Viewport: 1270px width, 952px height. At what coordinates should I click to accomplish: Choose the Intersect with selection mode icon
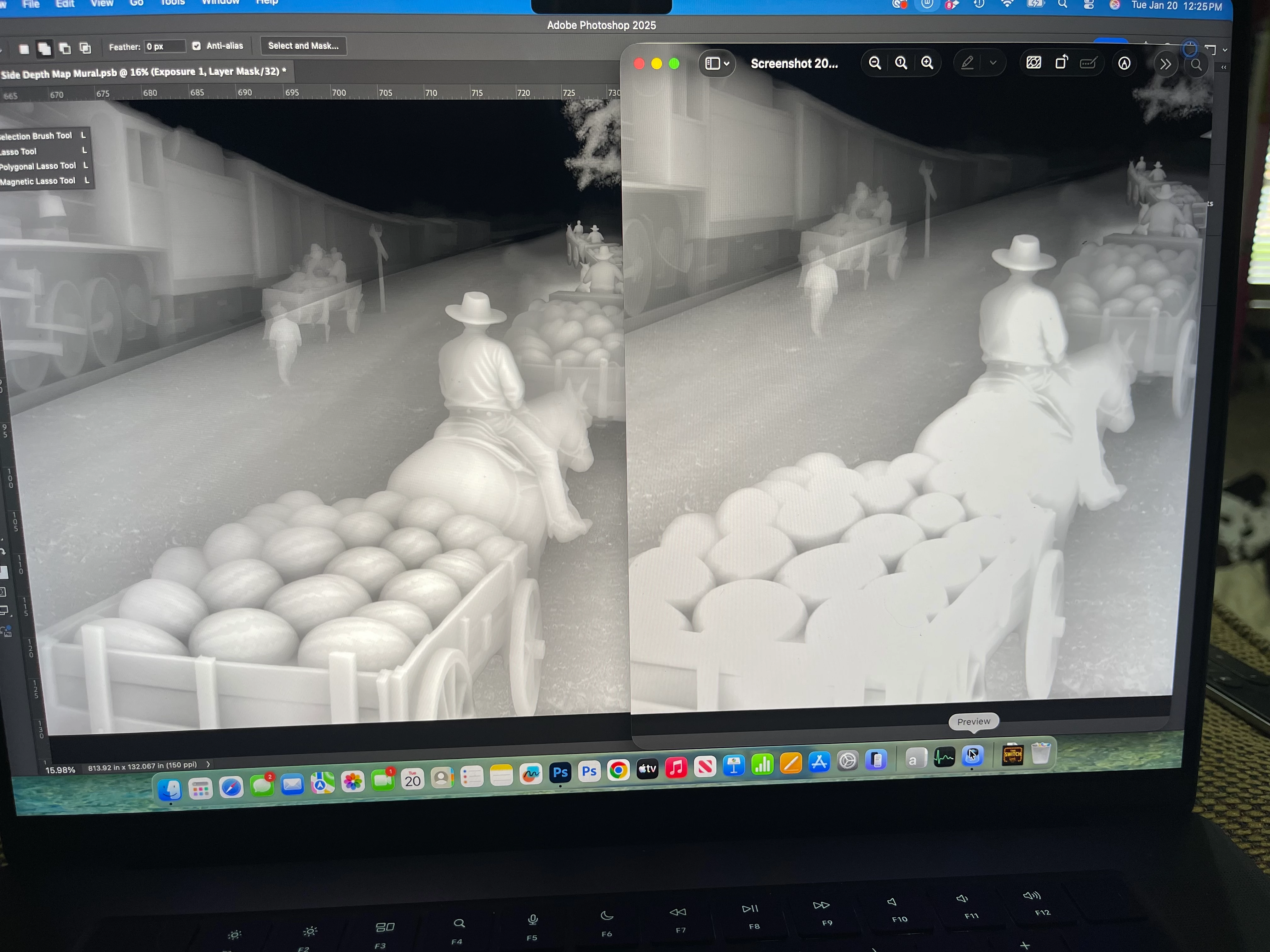click(86, 48)
